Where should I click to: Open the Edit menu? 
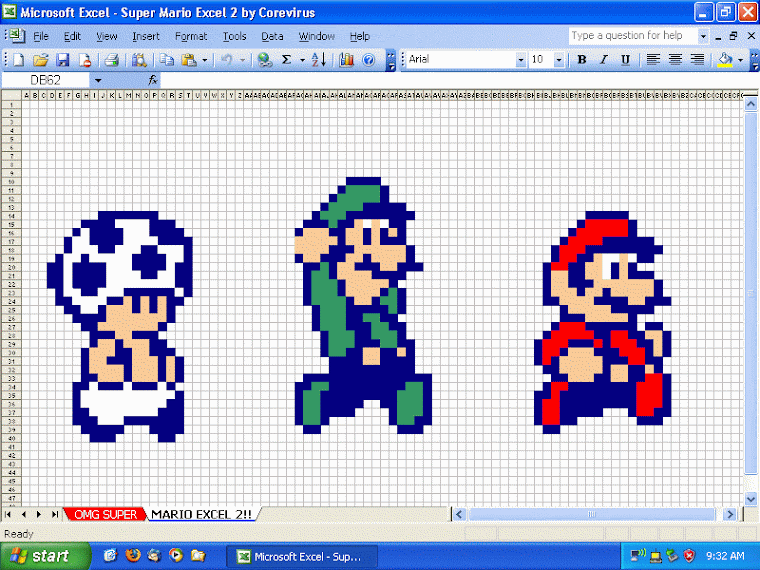(x=72, y=36)
